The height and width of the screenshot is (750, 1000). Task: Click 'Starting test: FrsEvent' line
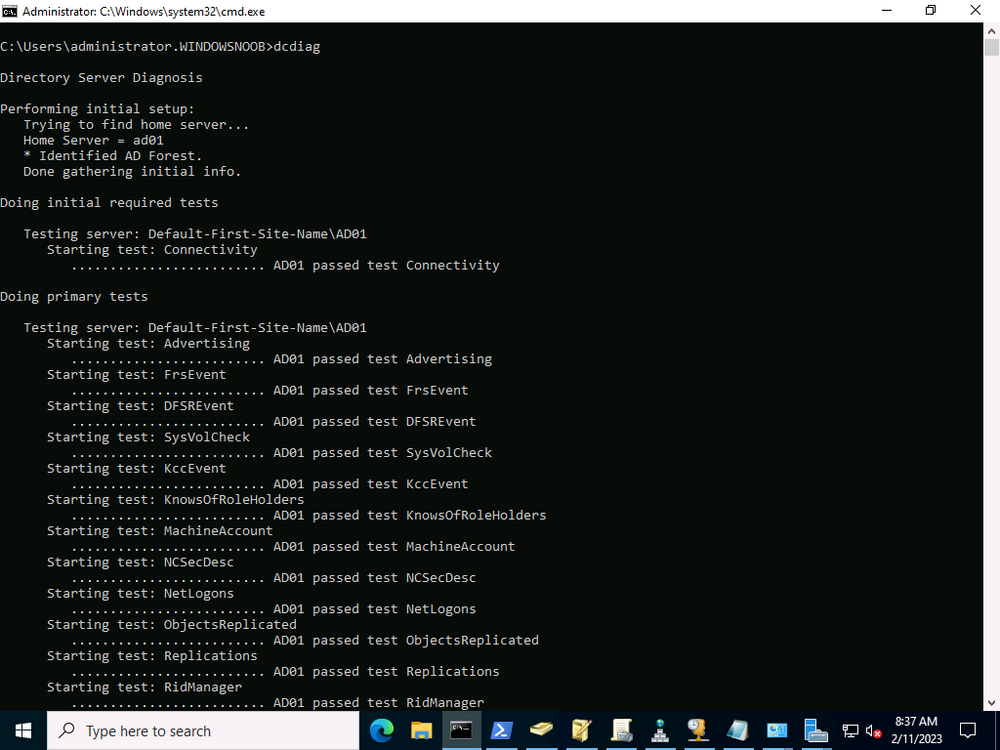point(136,374)
